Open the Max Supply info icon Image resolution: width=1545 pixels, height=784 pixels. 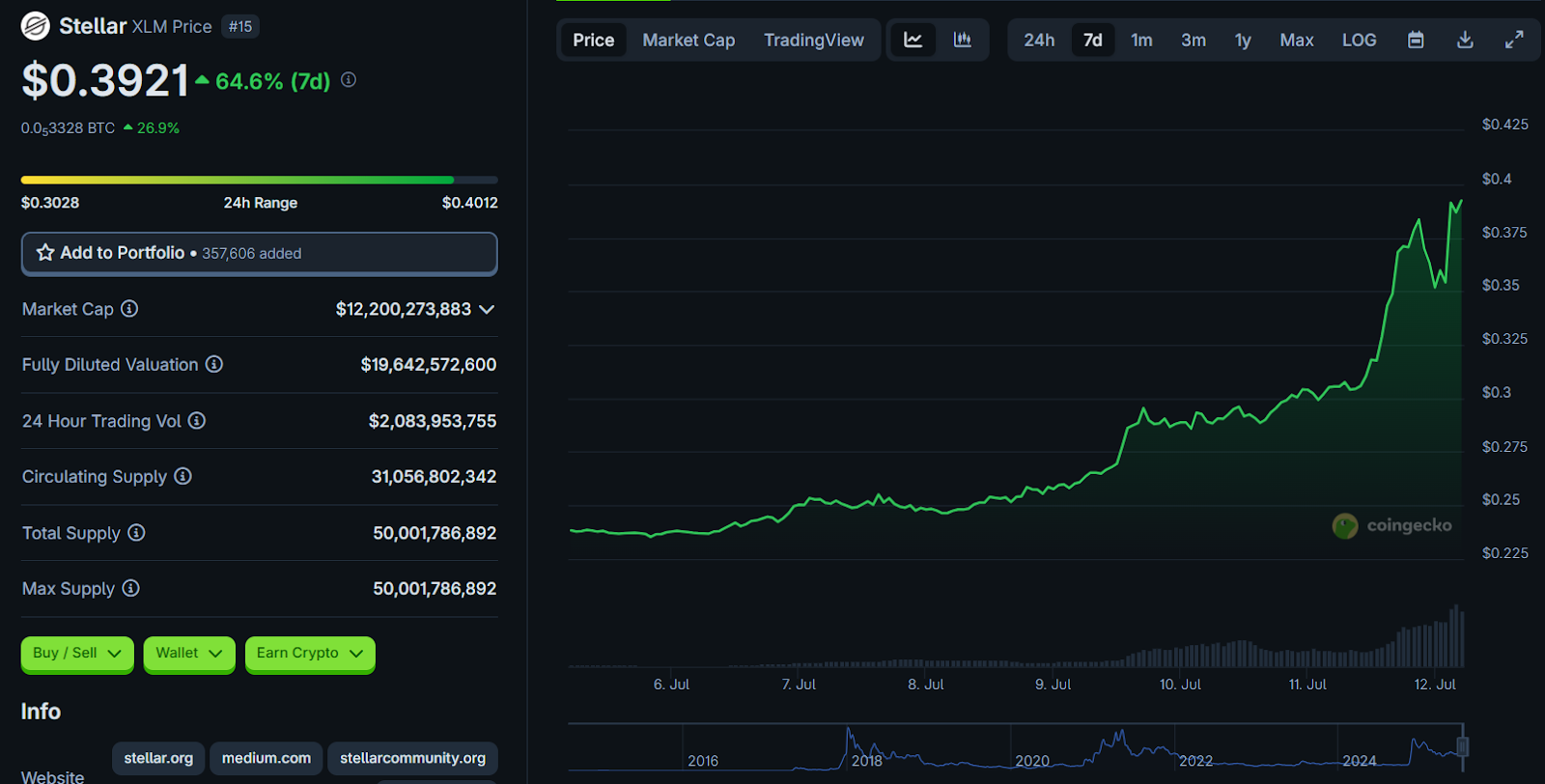(130, 588)
